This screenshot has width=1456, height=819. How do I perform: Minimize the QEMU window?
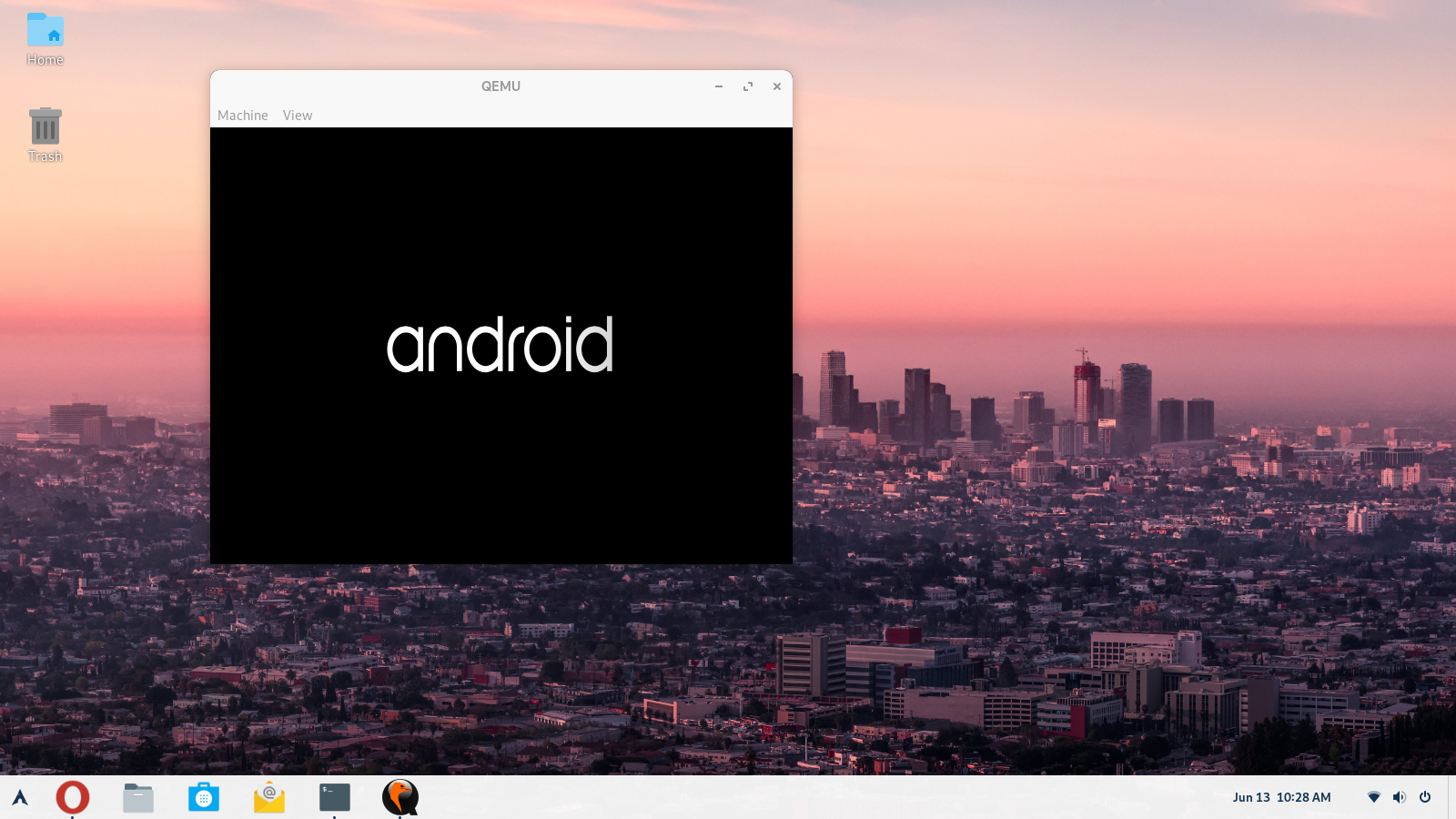click(718, 86)
